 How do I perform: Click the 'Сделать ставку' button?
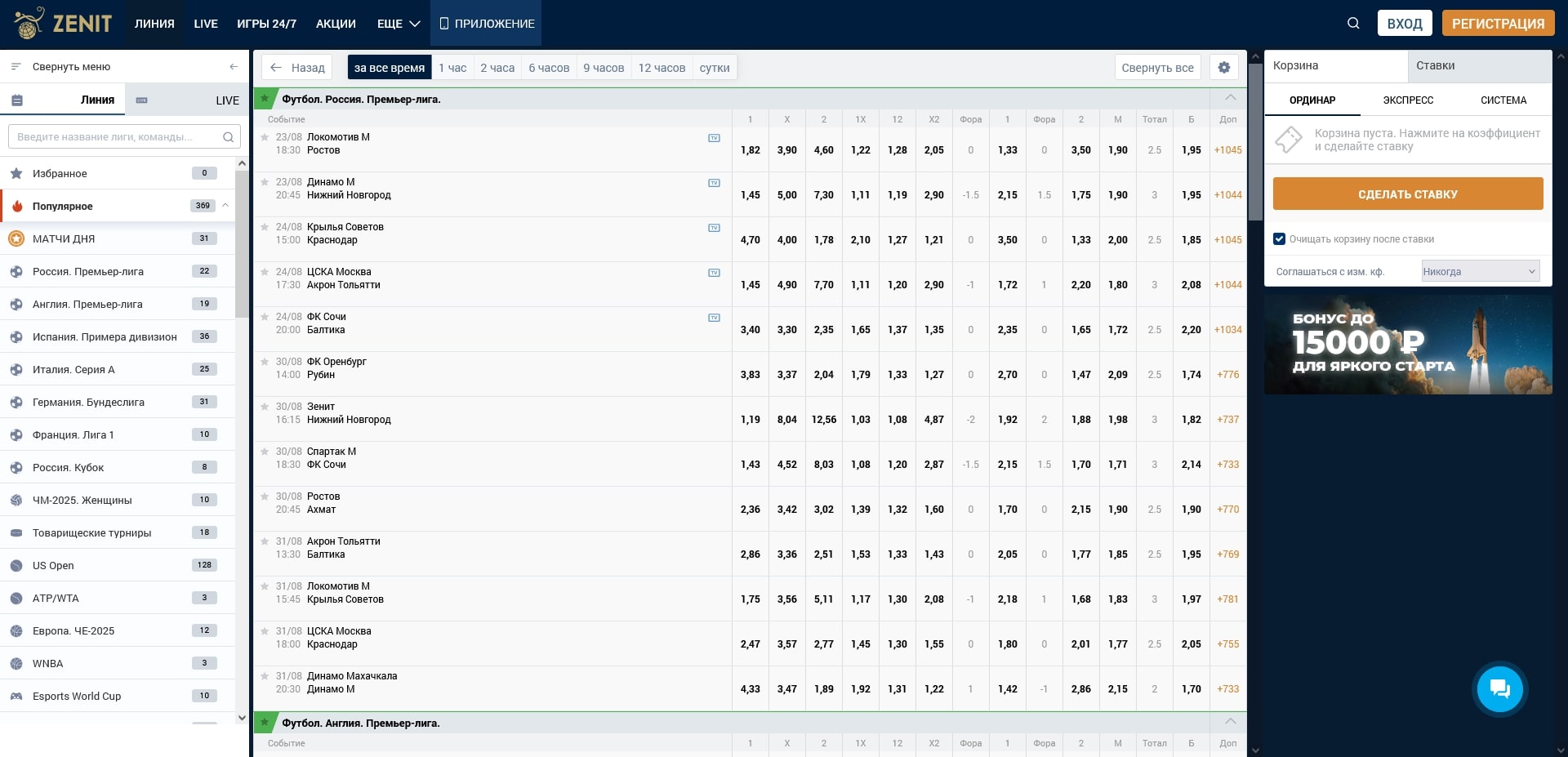(1407, 194)
